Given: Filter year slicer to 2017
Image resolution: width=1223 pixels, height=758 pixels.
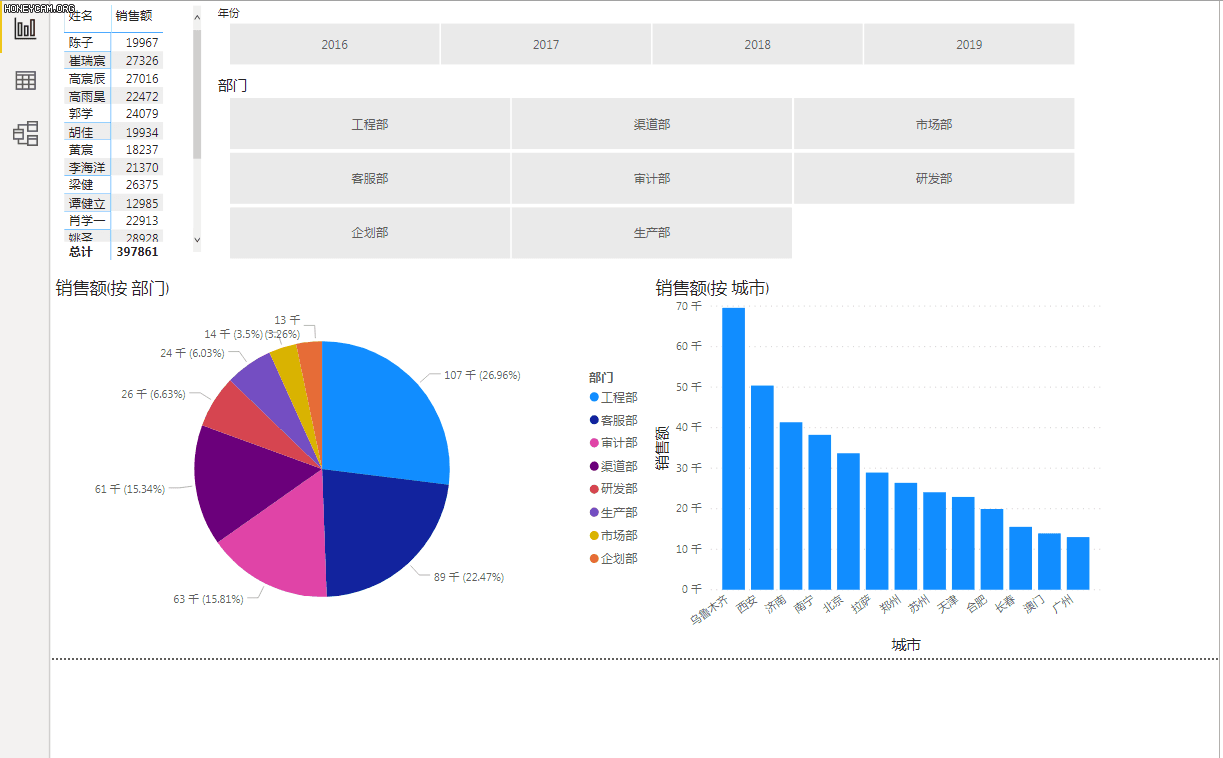Looking at the screenshot, I should [546, 44].
